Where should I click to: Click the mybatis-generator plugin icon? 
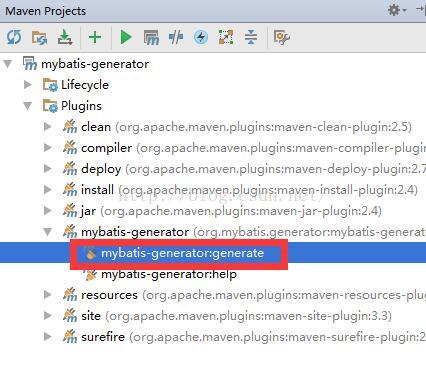pos(70,231)
